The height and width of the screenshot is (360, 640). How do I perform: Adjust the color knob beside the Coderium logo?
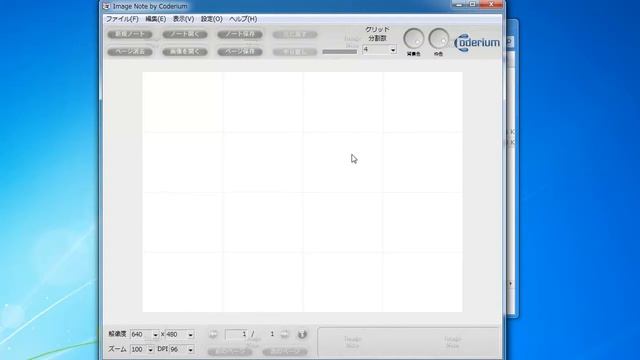click(438, 38)
